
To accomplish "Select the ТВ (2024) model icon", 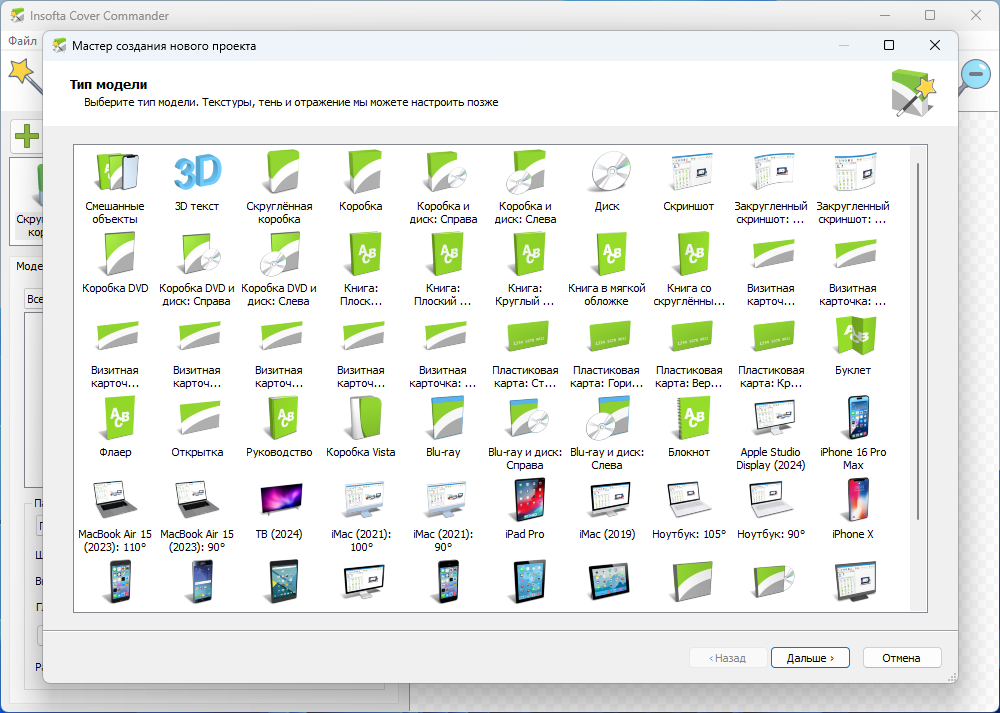I will 279,502.
